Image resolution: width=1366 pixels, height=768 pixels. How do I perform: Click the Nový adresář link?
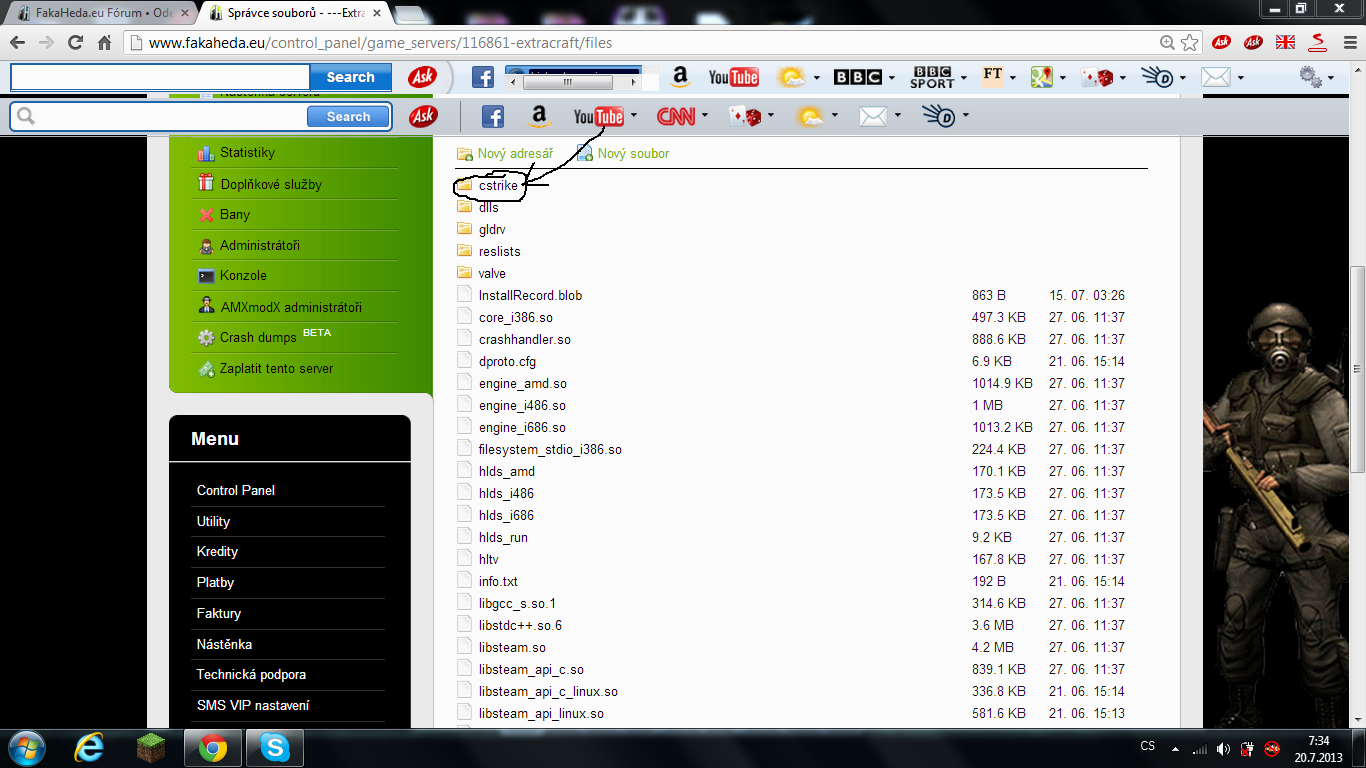514,153
